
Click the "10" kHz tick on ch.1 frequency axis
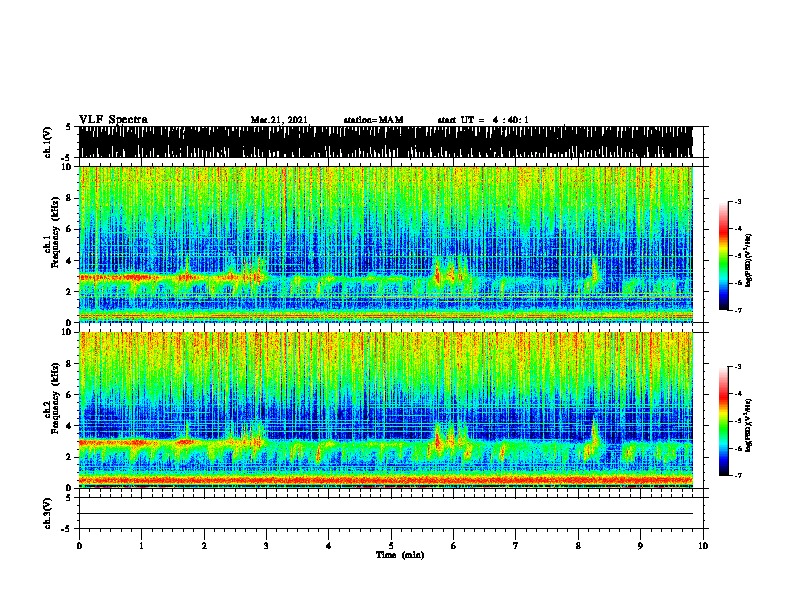69,167
